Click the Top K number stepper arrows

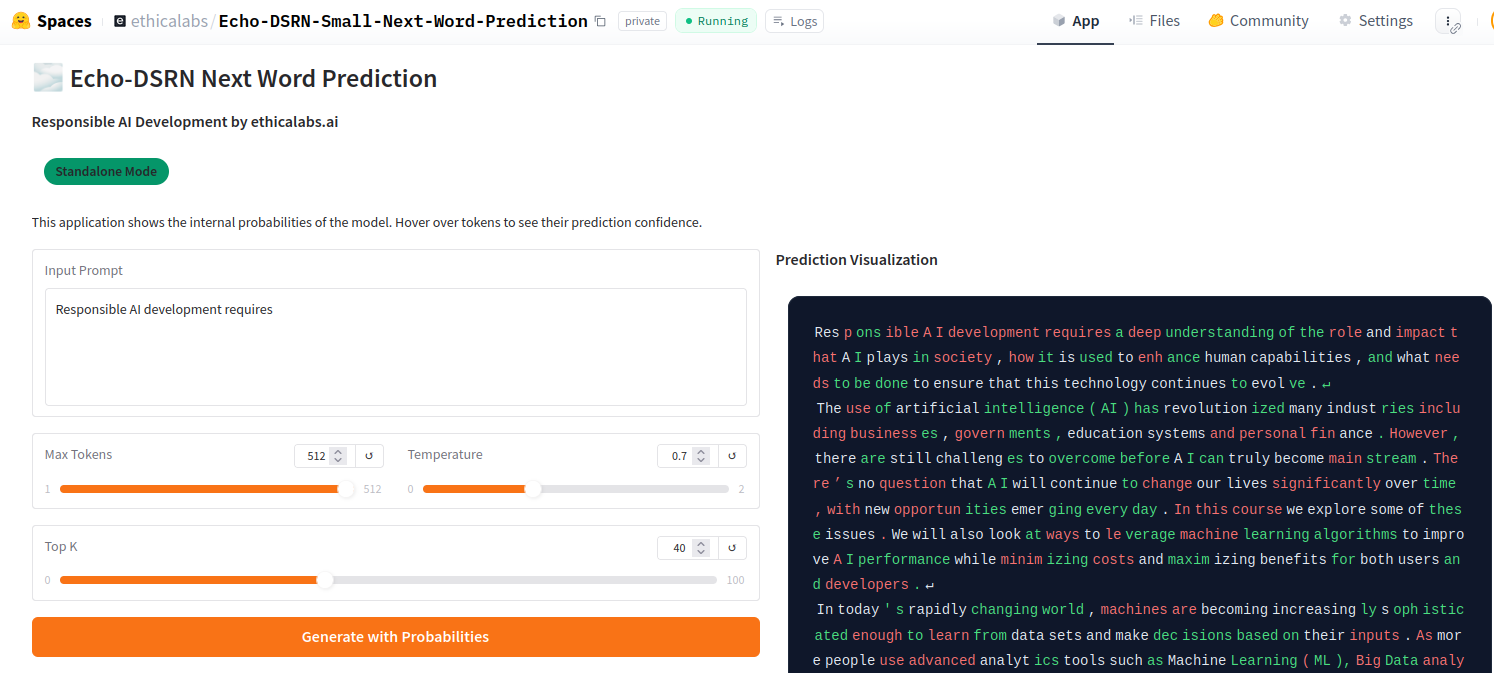click(701, 548)
